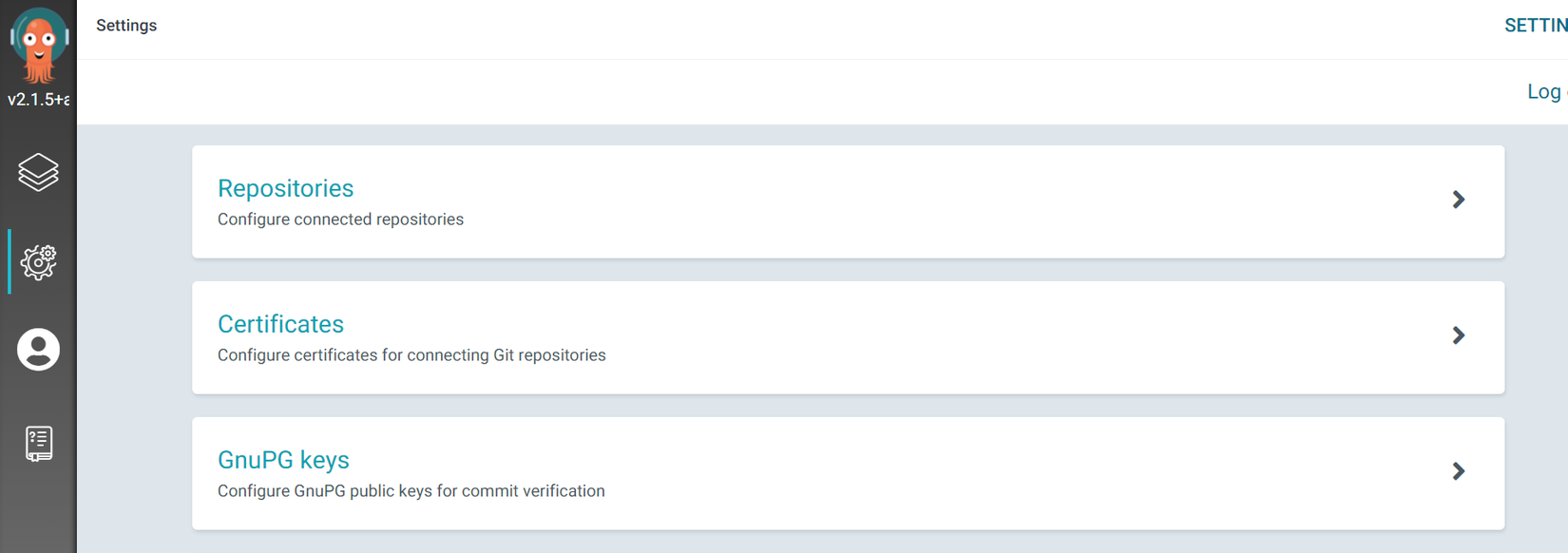Open the Certificates heading link
The height and width of the screenshot is (553, 1568).
(x=280, y=324)
